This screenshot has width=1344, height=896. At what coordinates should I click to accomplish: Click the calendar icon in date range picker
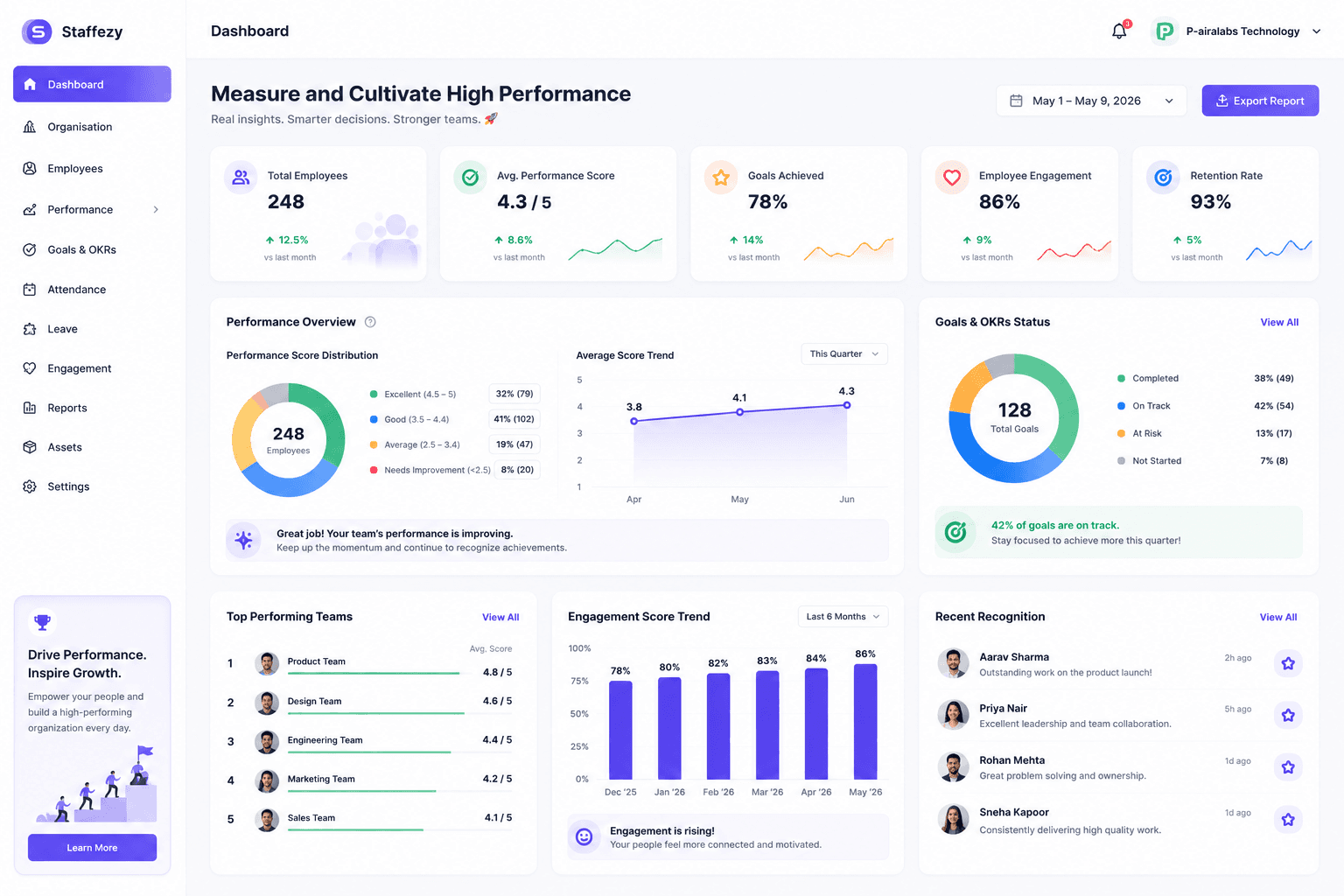pyautogui.click(x=1016, y=101)
